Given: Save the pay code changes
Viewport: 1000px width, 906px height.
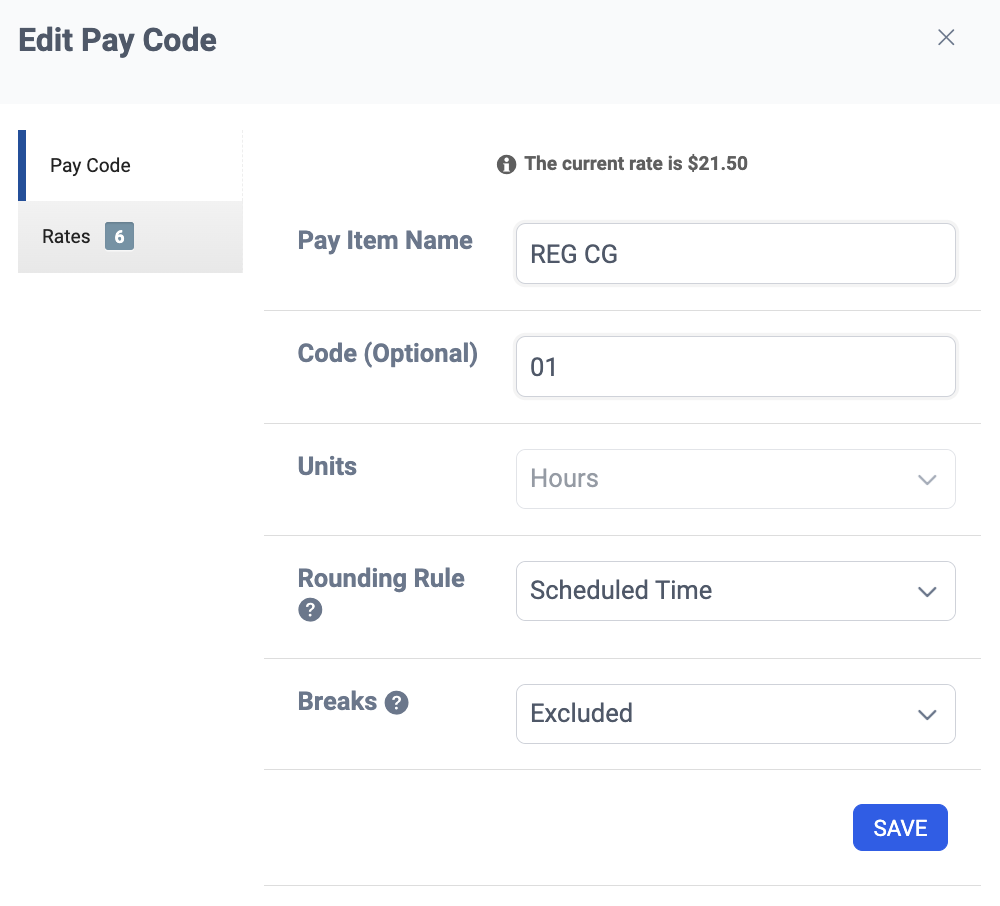Looking at the screenshot, I should click(x=900, y=828).
